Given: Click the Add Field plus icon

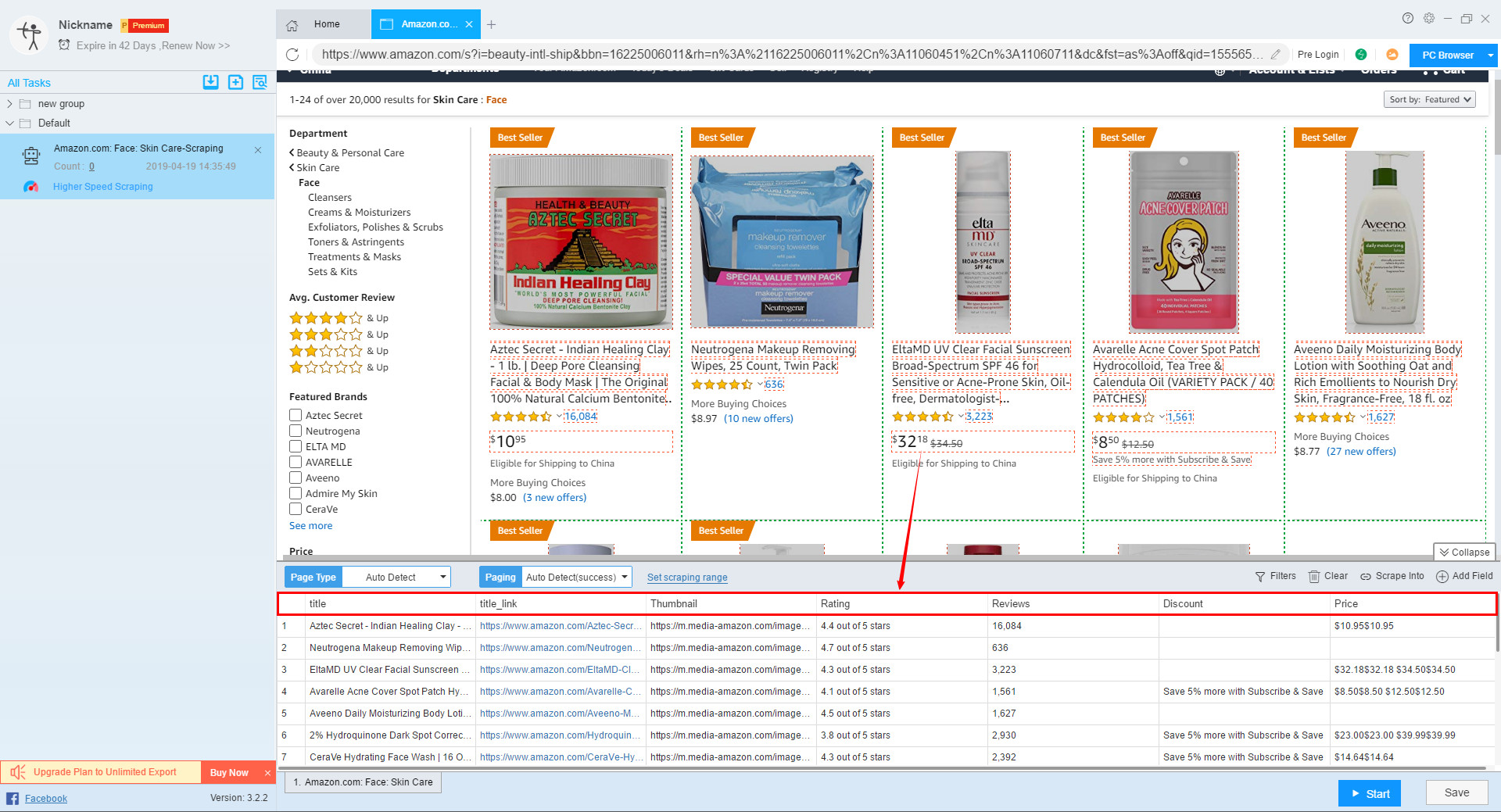Looking at the screenshot, I should 1442,577.
